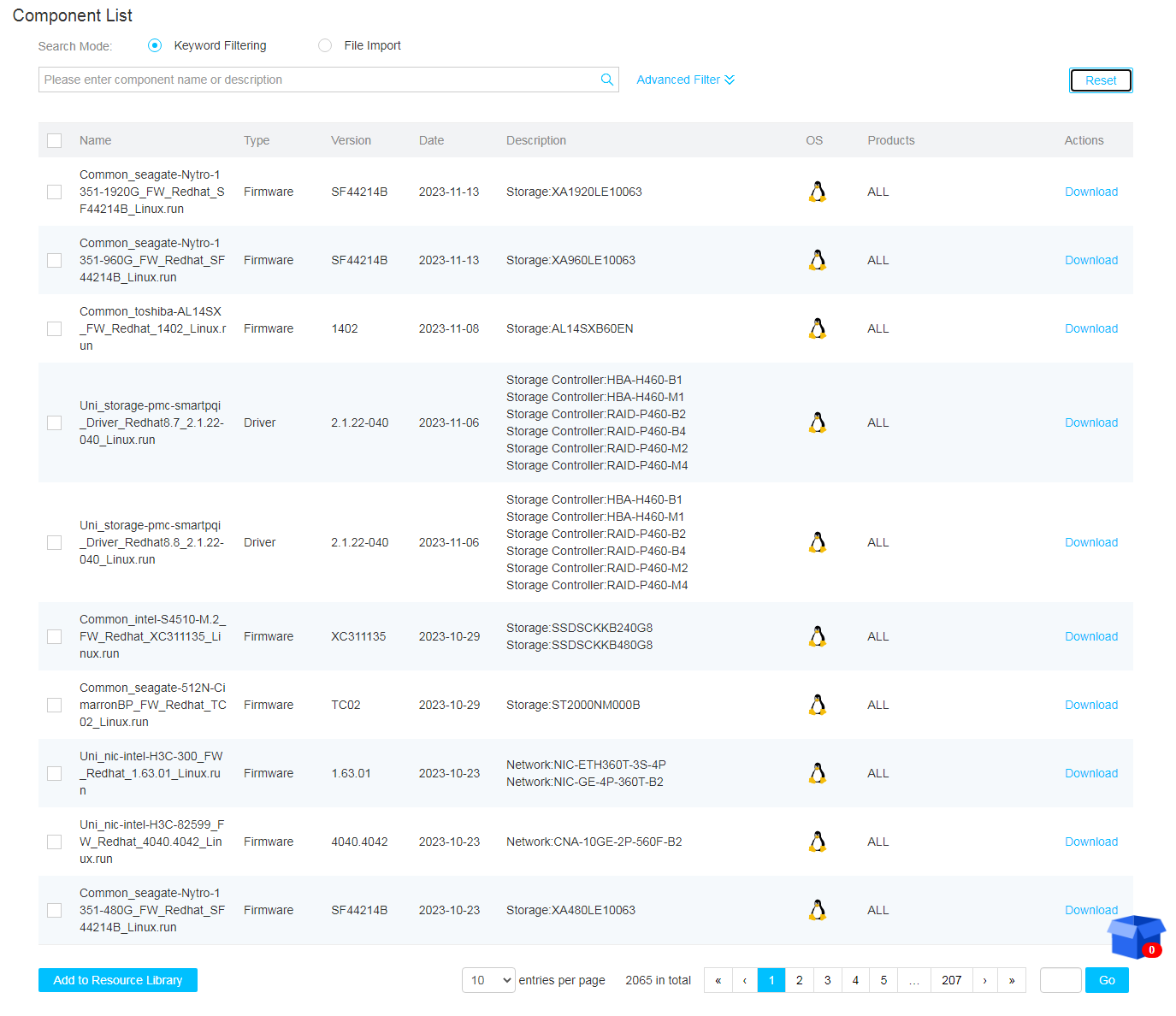Check the smartpqi Redhat8.7 driver row checkbox
The image size is (1176, 1016).
(55, 422)
